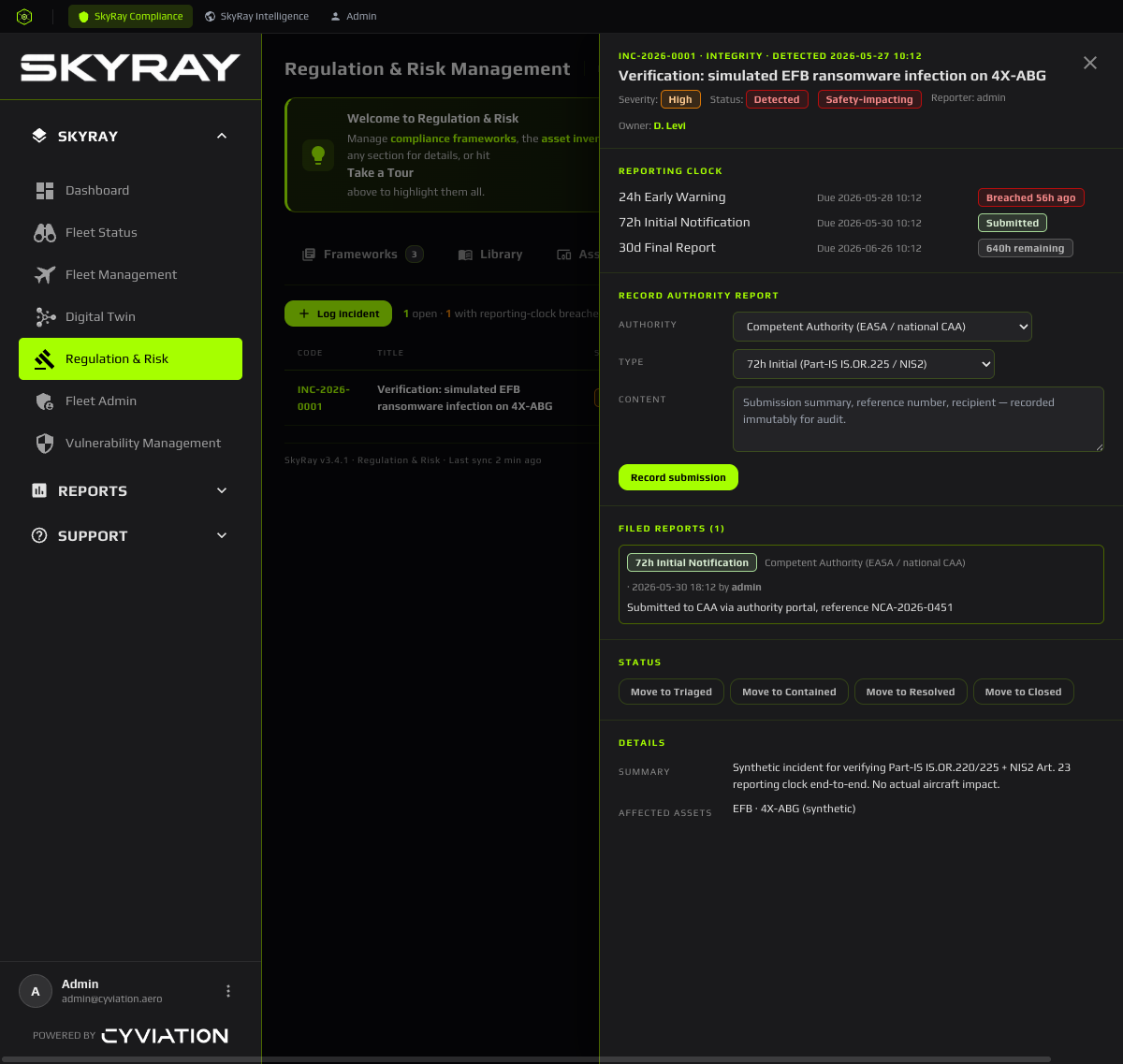Click the hexagon logo icon in top bar
Screen dimensions: 1123x1064
[24, 16]
